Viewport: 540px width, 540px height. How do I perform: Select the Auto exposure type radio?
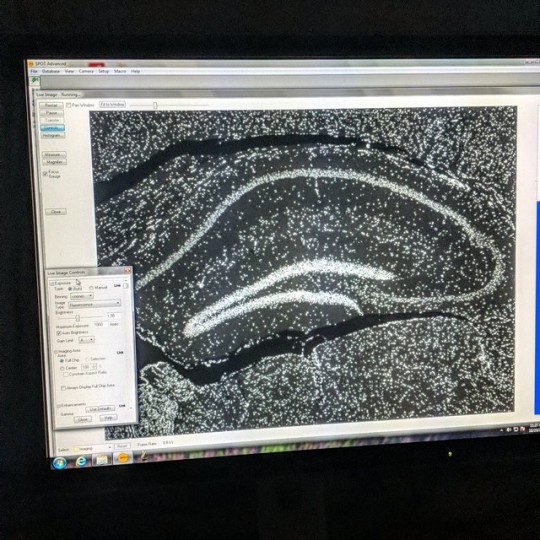70,288
